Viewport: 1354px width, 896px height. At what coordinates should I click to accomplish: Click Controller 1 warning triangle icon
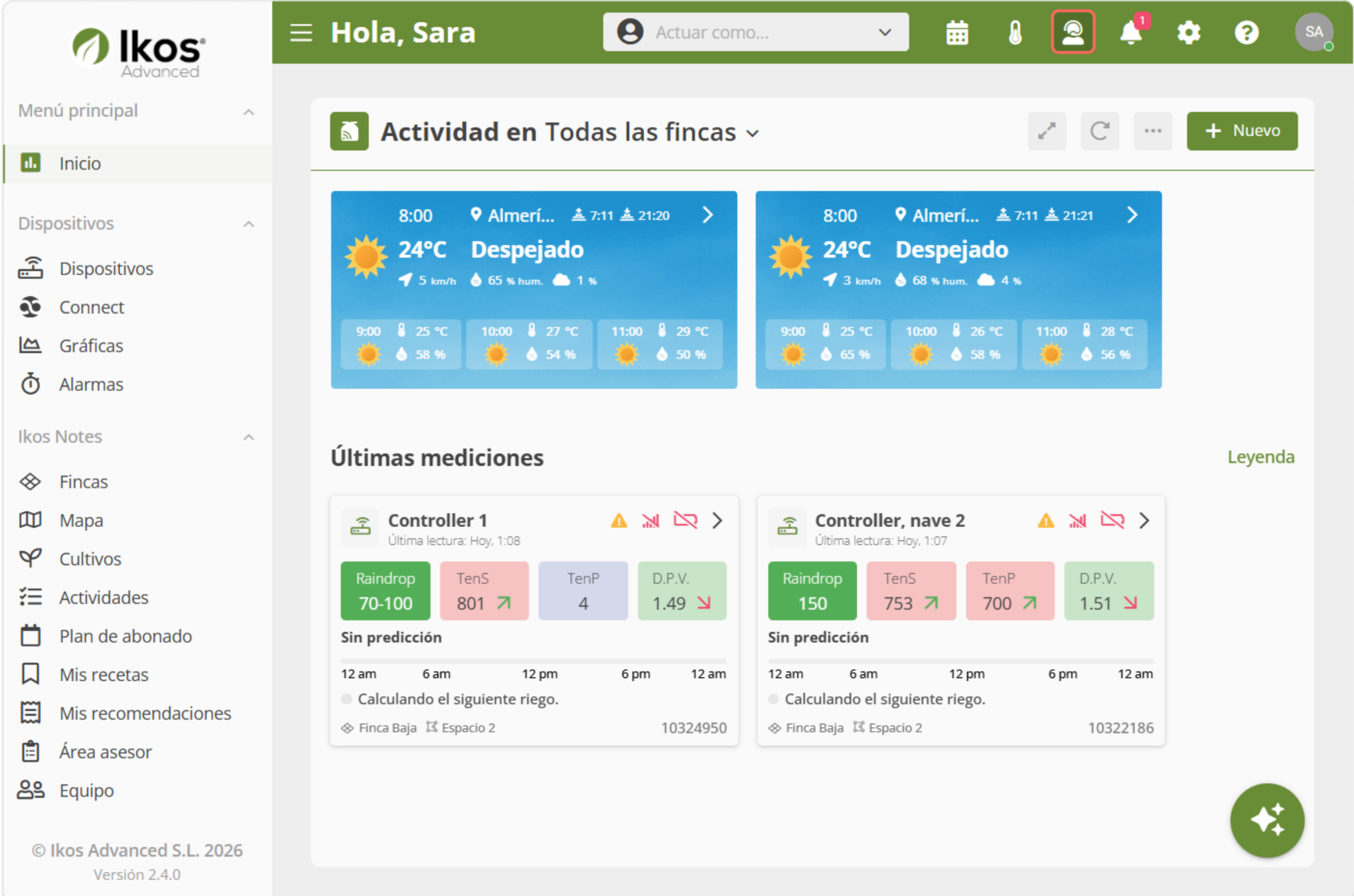coord(619,521)
